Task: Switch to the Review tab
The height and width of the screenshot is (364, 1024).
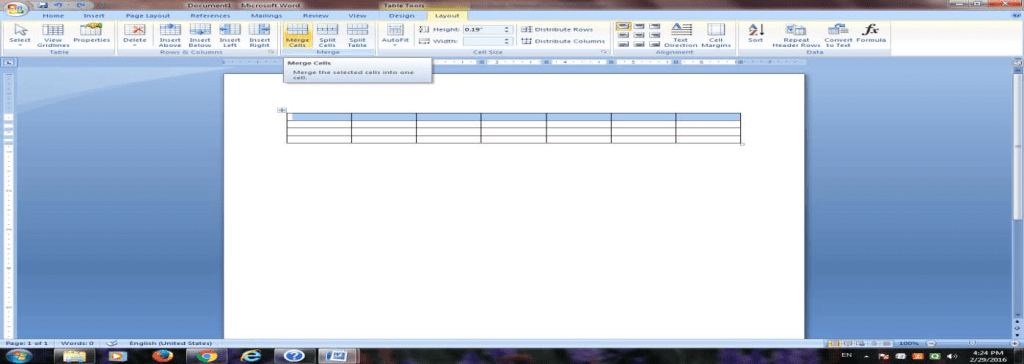Action: point(315,16)
